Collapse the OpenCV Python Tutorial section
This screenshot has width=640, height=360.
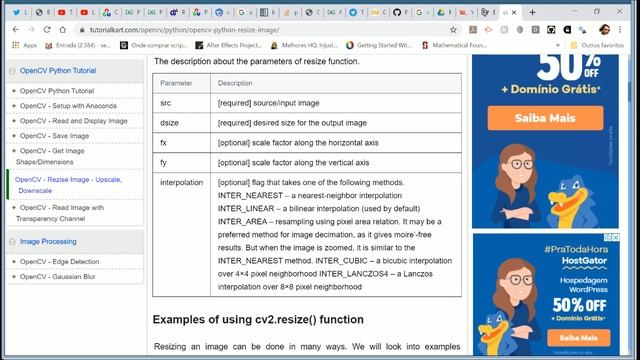click(x=12, y=71)
